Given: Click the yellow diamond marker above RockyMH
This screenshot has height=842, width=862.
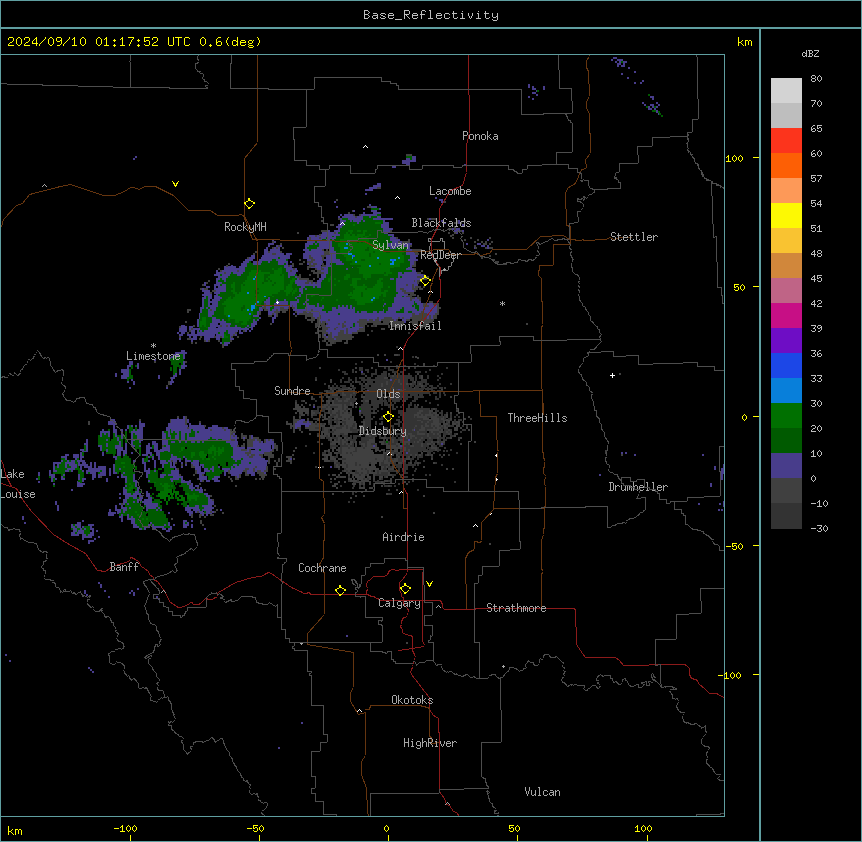Looking at the screenshot, I should [x=249, y=204].
